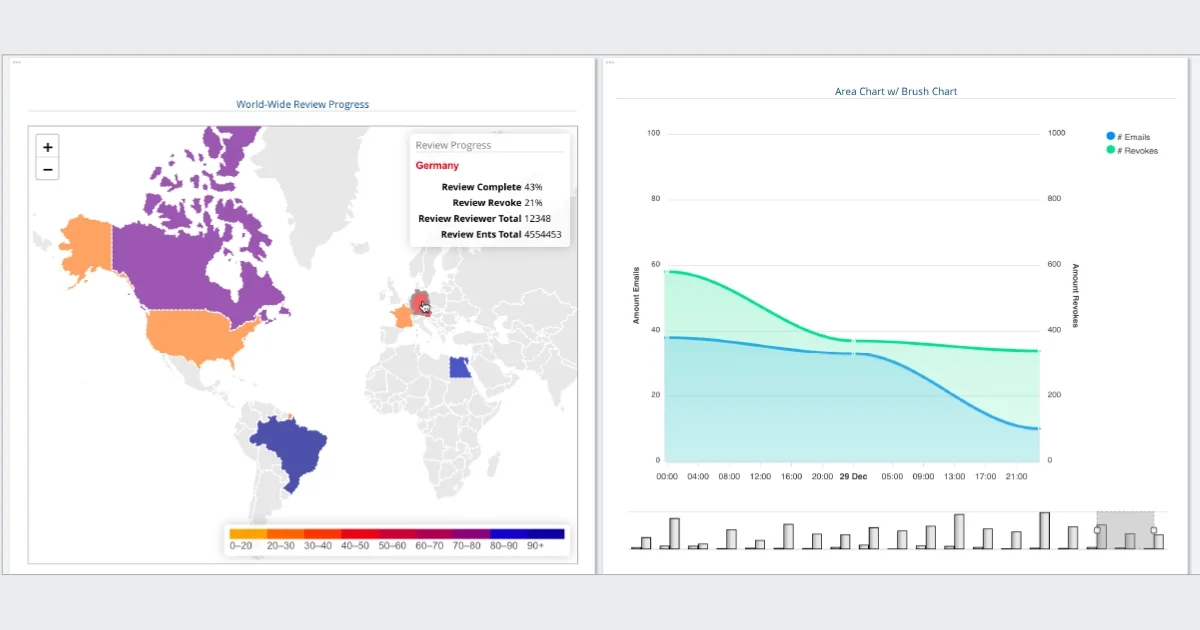The width and height of the screenshot is (1200, 630).
Task: Click the 21:00 time axis label
Action: pos(1016,477)
